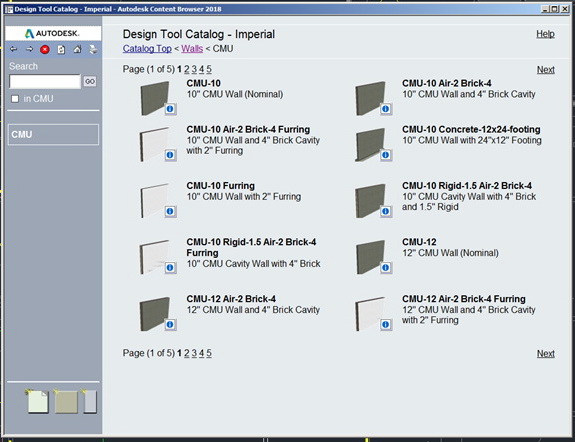Click the 'CMU-10 Furring' title text

point(220,186)
